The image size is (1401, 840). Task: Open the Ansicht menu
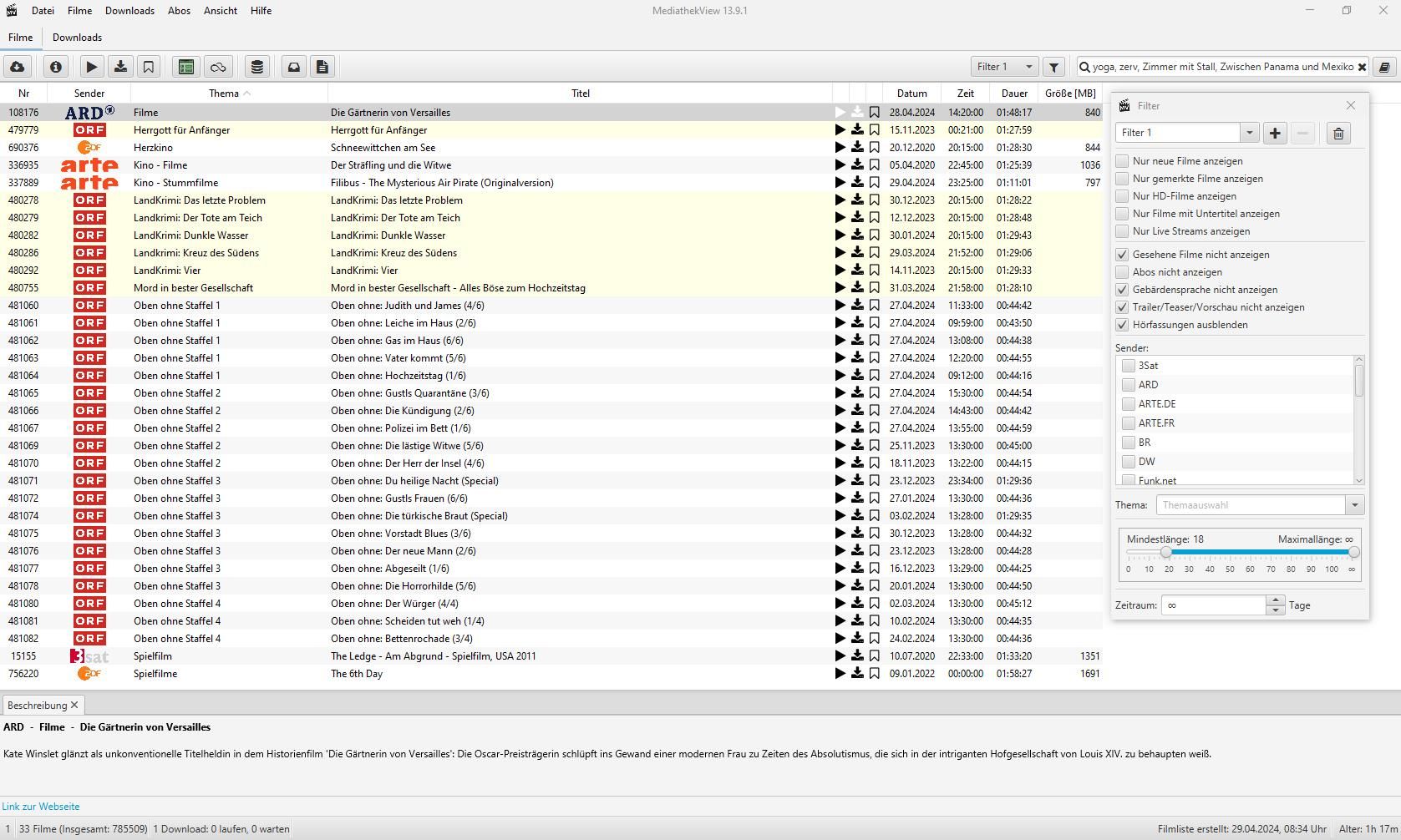coord(220,11)
